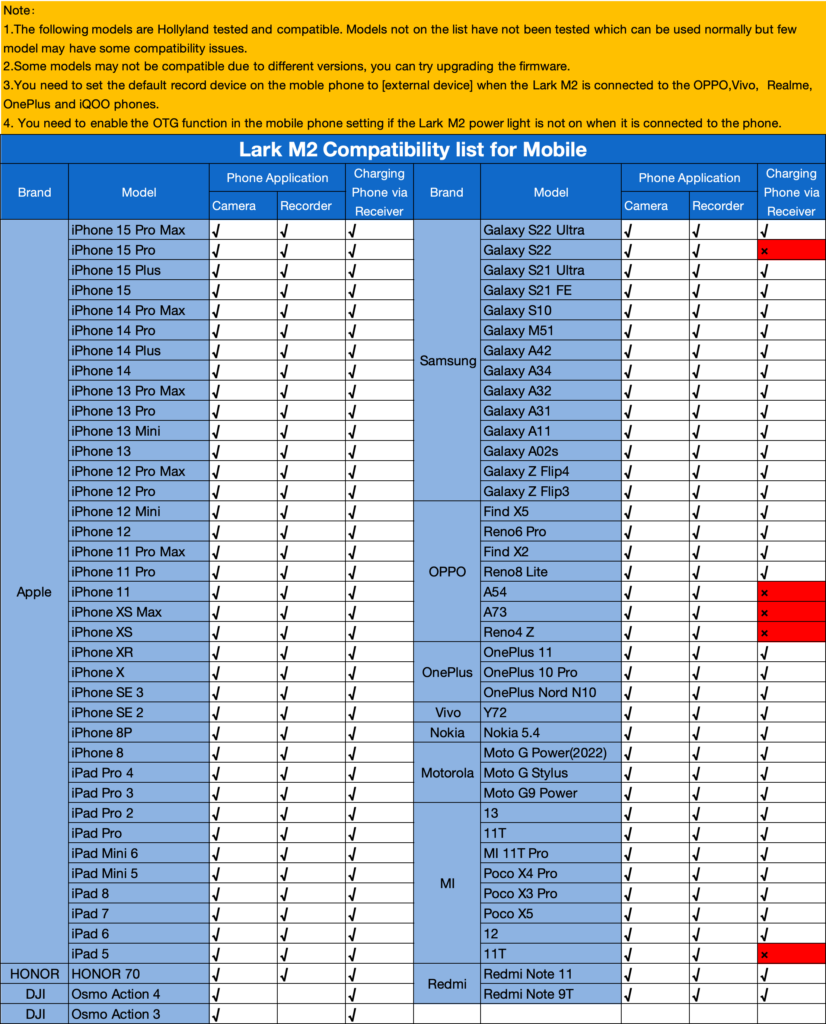Click the Phone Application header
The width and height of the screenshot is (826, 1024).
(x=278, y=178)
